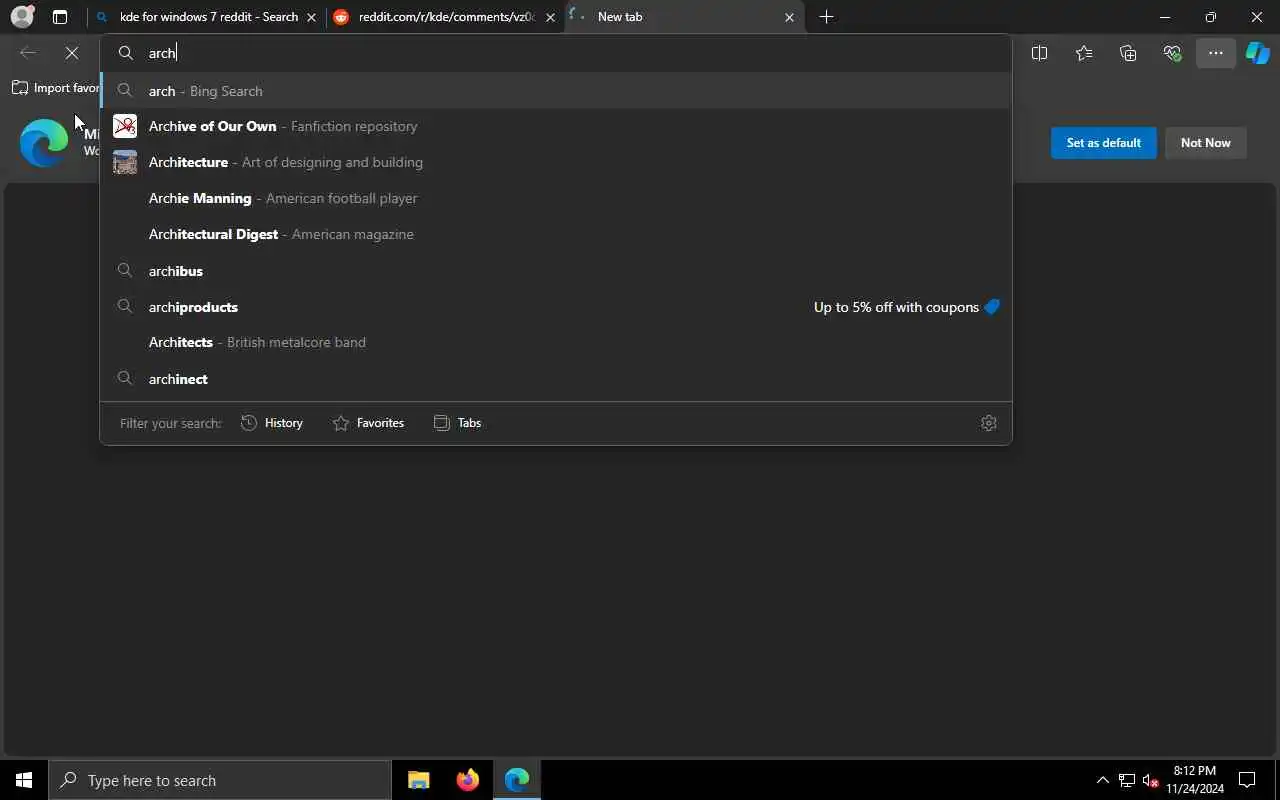Open the Favorites star toolbar icon
Viewport: 1280px width, 800px height.
1084,53
